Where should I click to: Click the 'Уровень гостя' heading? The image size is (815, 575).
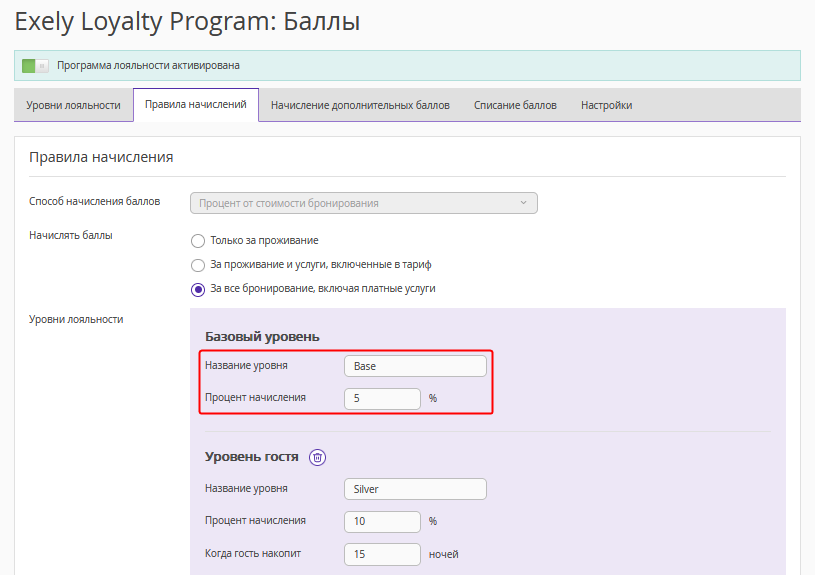252,457
